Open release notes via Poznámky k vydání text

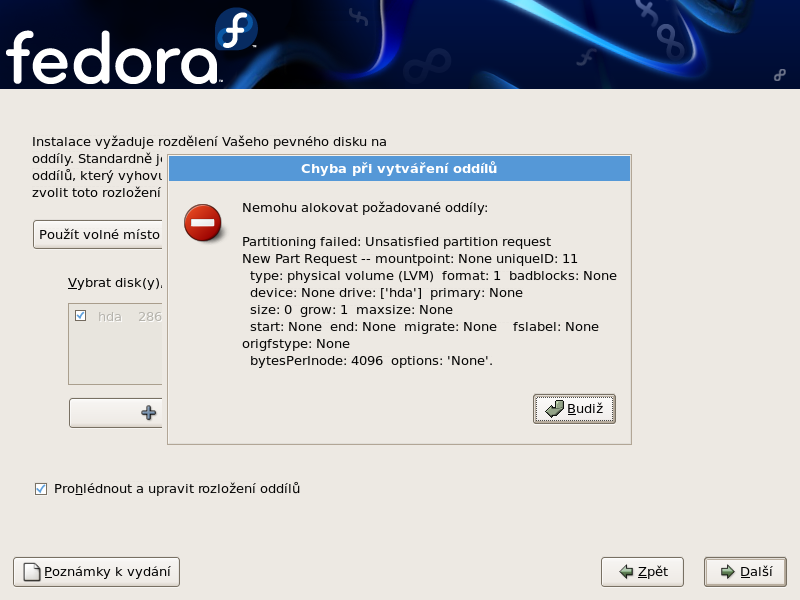point(110,572)
